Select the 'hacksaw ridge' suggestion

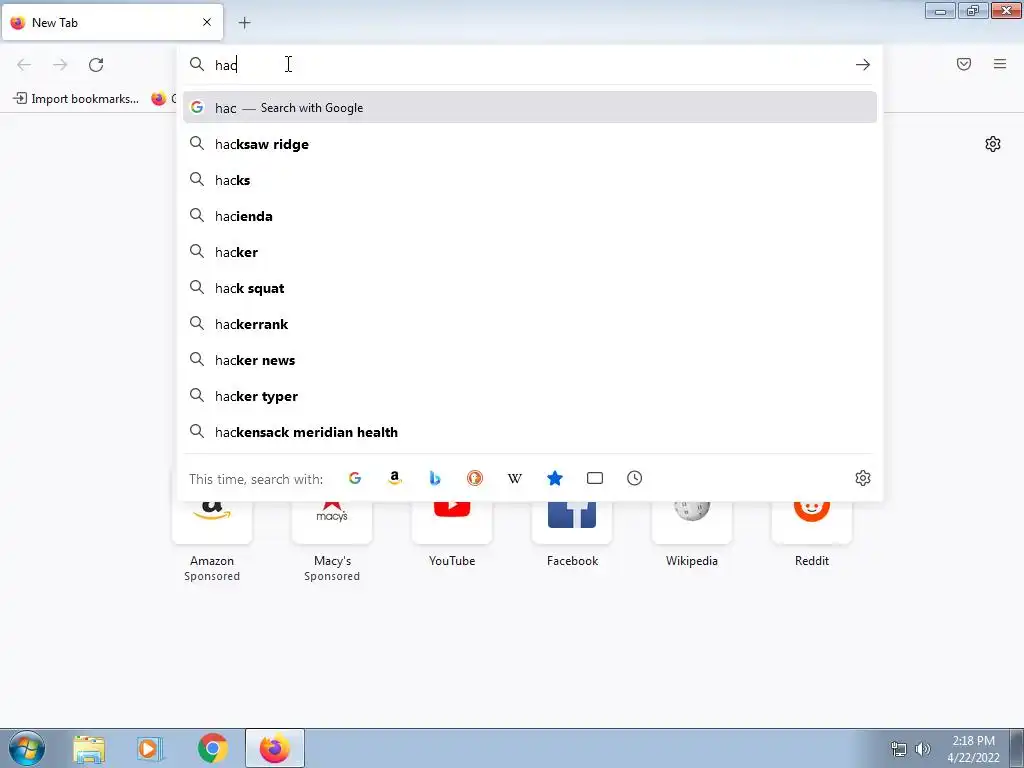click(x=530, y=144)
